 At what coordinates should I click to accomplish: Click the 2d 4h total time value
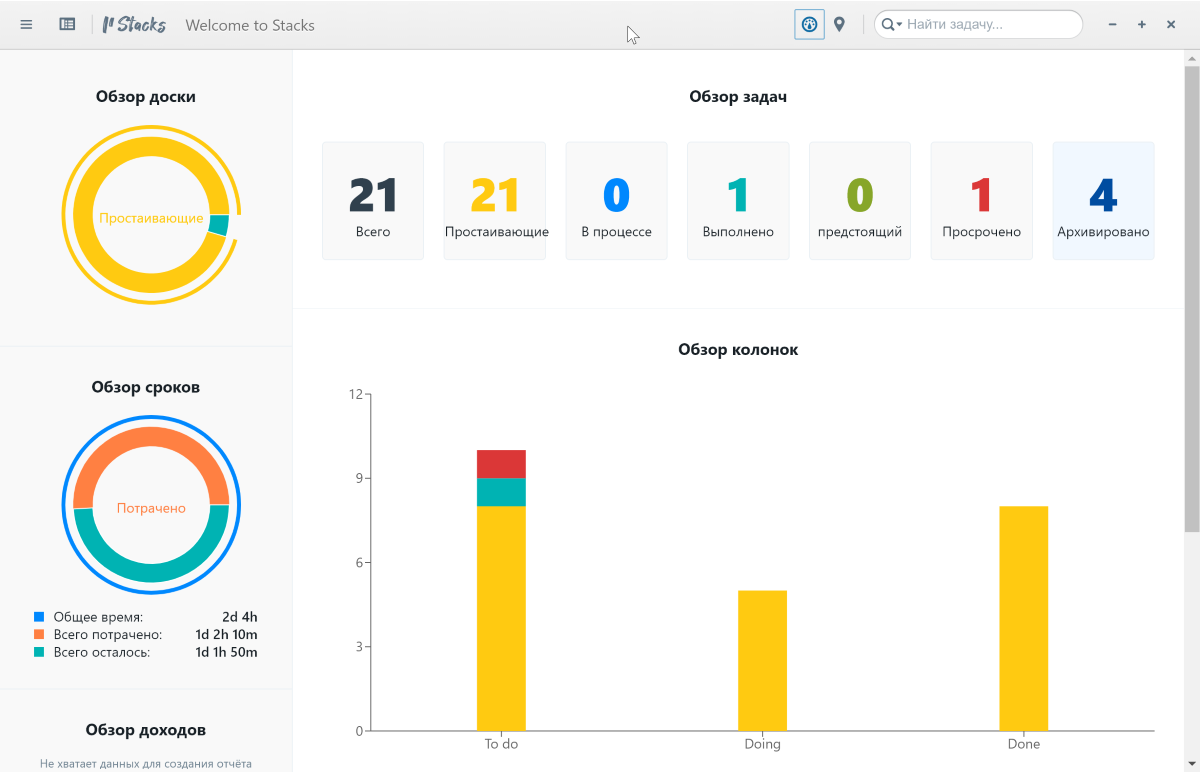pyautogui.click(x=240, y=617)
